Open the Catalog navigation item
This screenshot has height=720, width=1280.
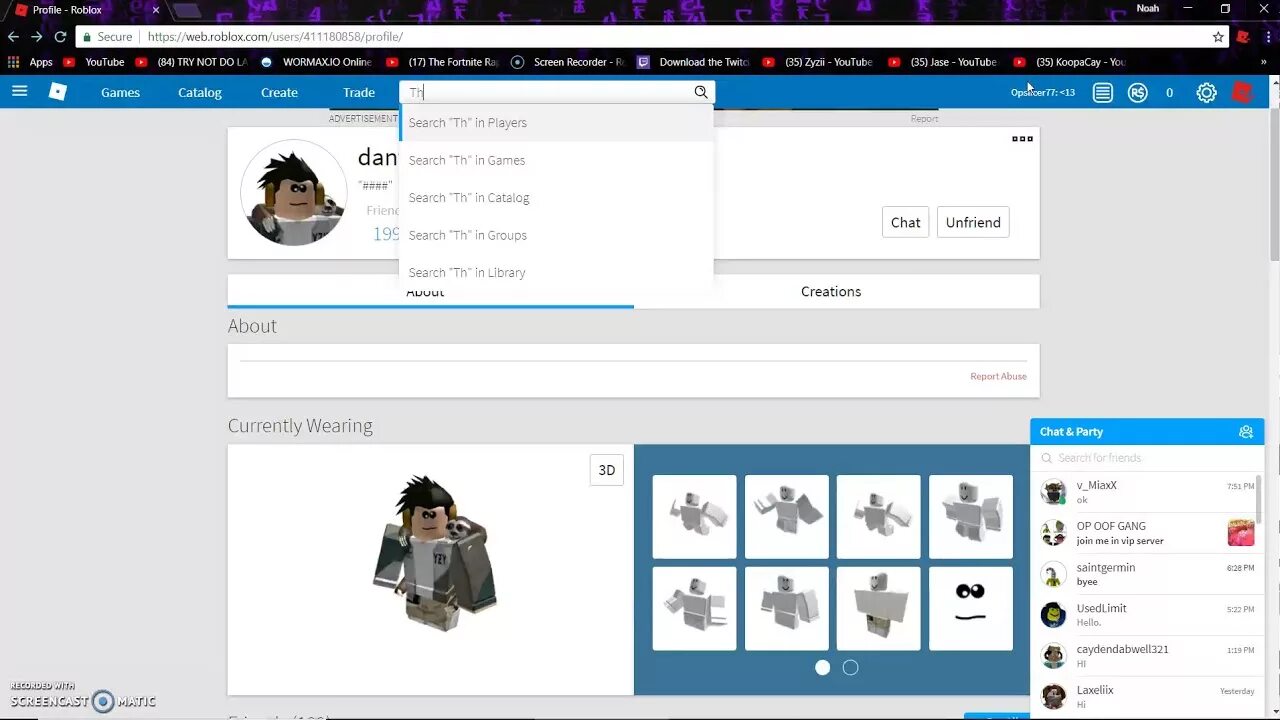tap(200, 92)
